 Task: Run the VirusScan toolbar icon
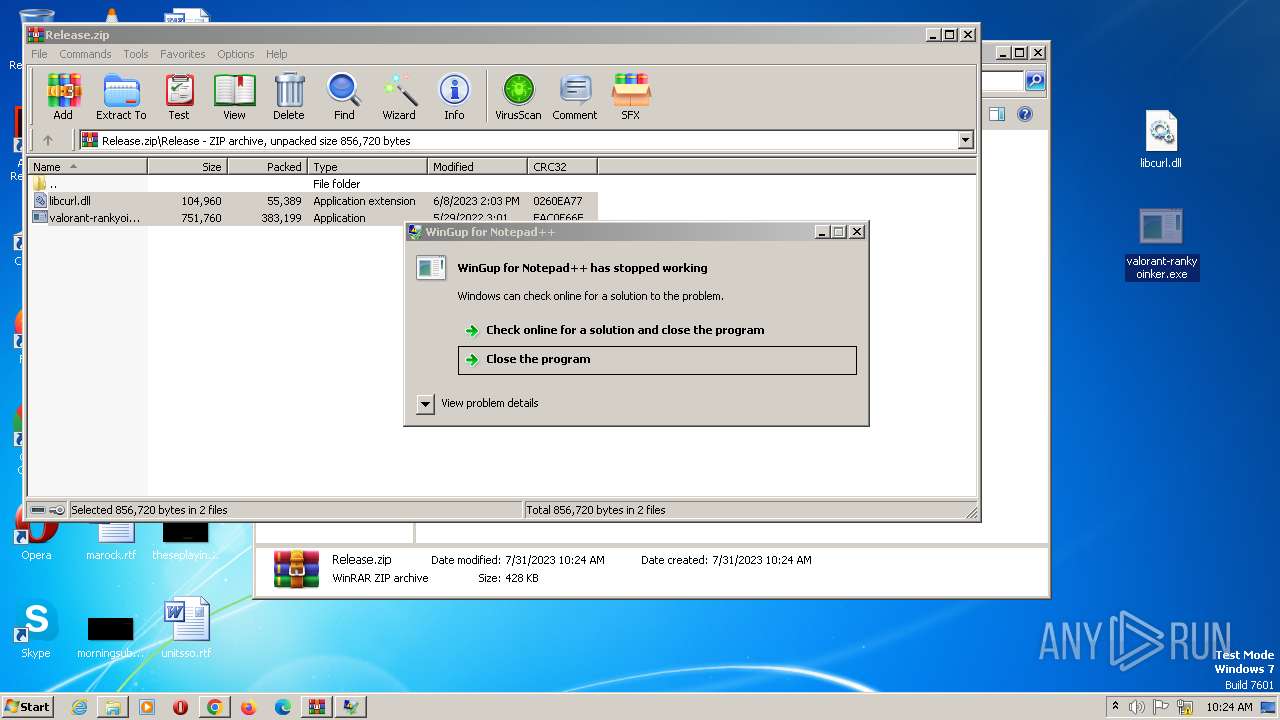click(518, 97)
